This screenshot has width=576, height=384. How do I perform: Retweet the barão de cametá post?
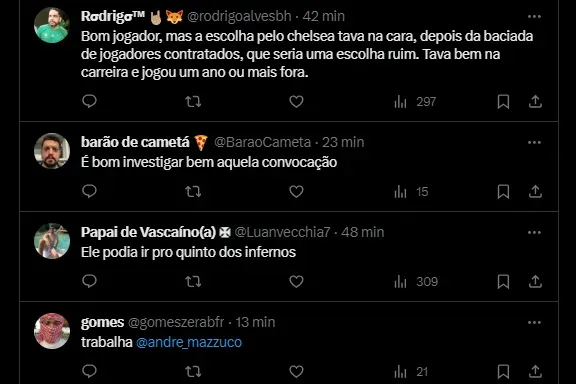tap(193, 191)
